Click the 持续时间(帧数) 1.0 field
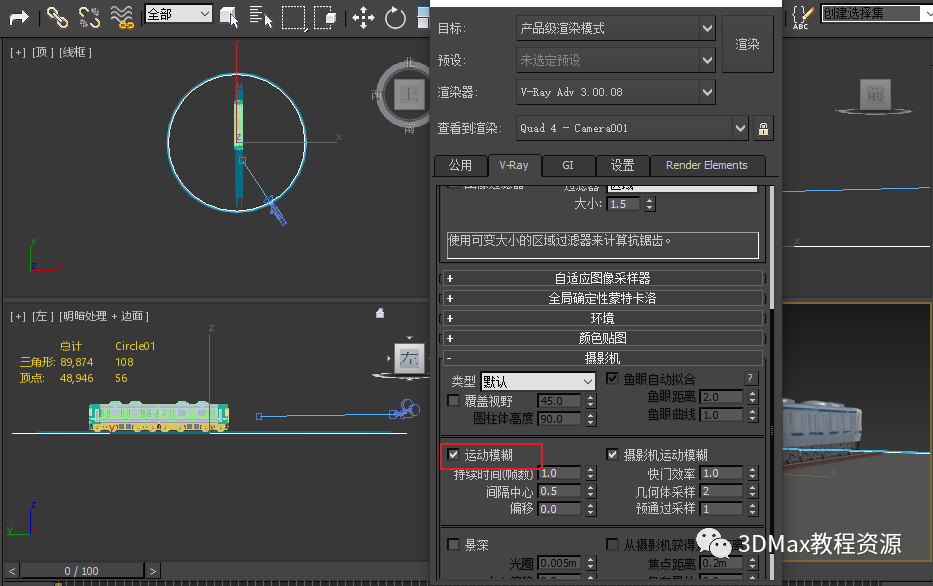 click(x=560, y=473)
